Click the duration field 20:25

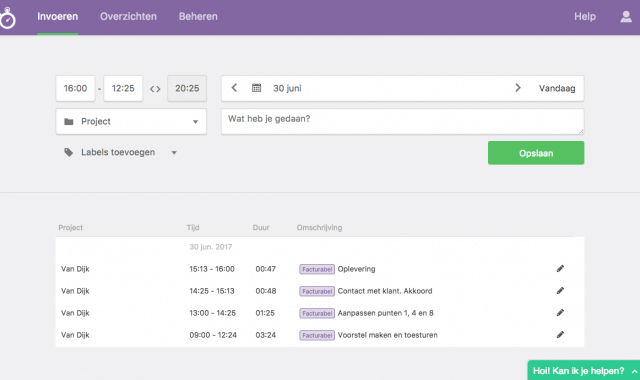(x=187, y=88)
